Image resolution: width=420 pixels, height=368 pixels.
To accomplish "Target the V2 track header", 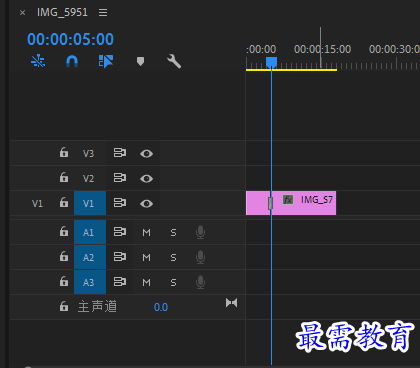I will [88, 178].
